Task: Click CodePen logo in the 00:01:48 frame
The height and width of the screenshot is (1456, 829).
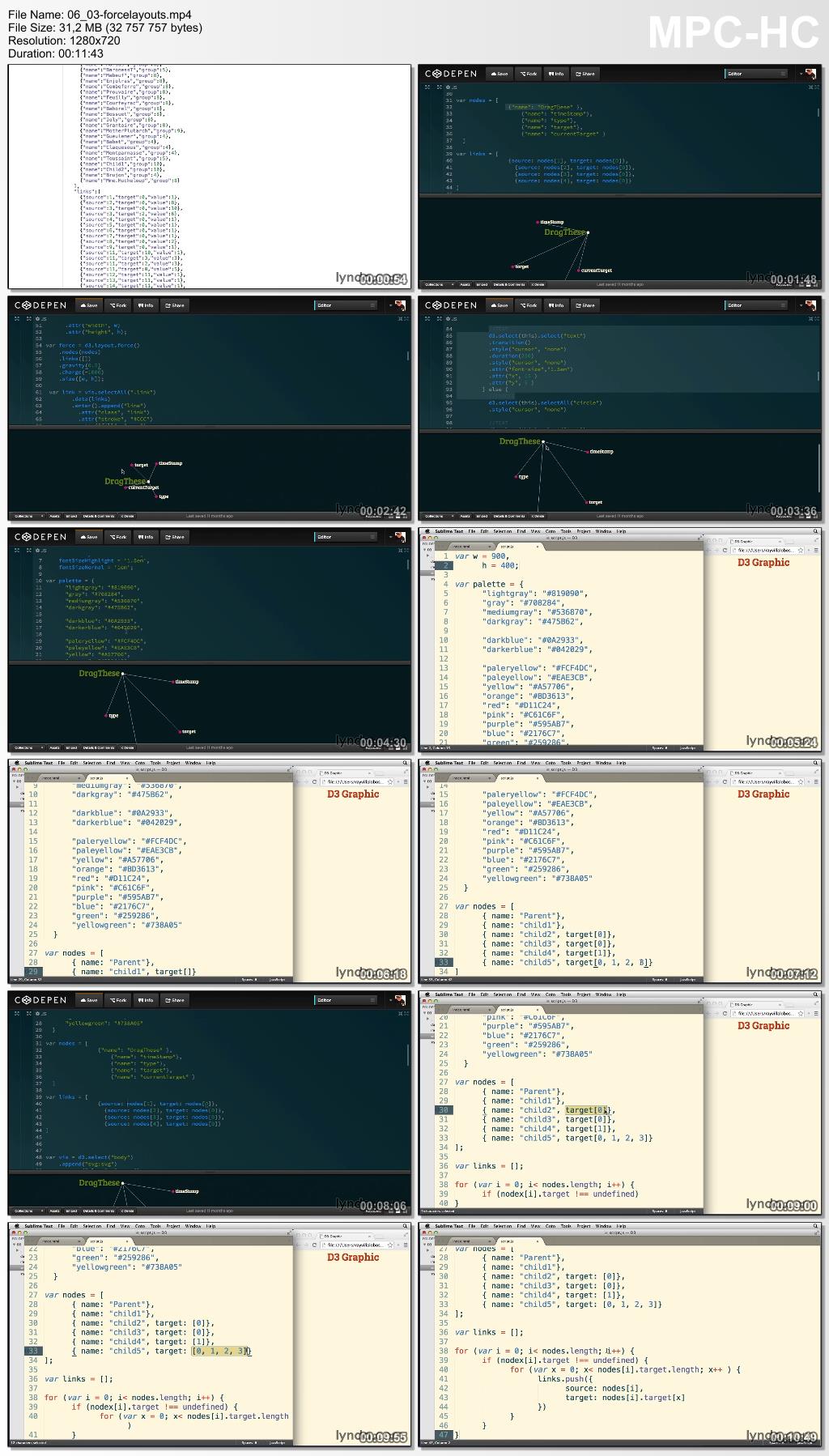Action: pyautogui.click(x=452, y=74)
